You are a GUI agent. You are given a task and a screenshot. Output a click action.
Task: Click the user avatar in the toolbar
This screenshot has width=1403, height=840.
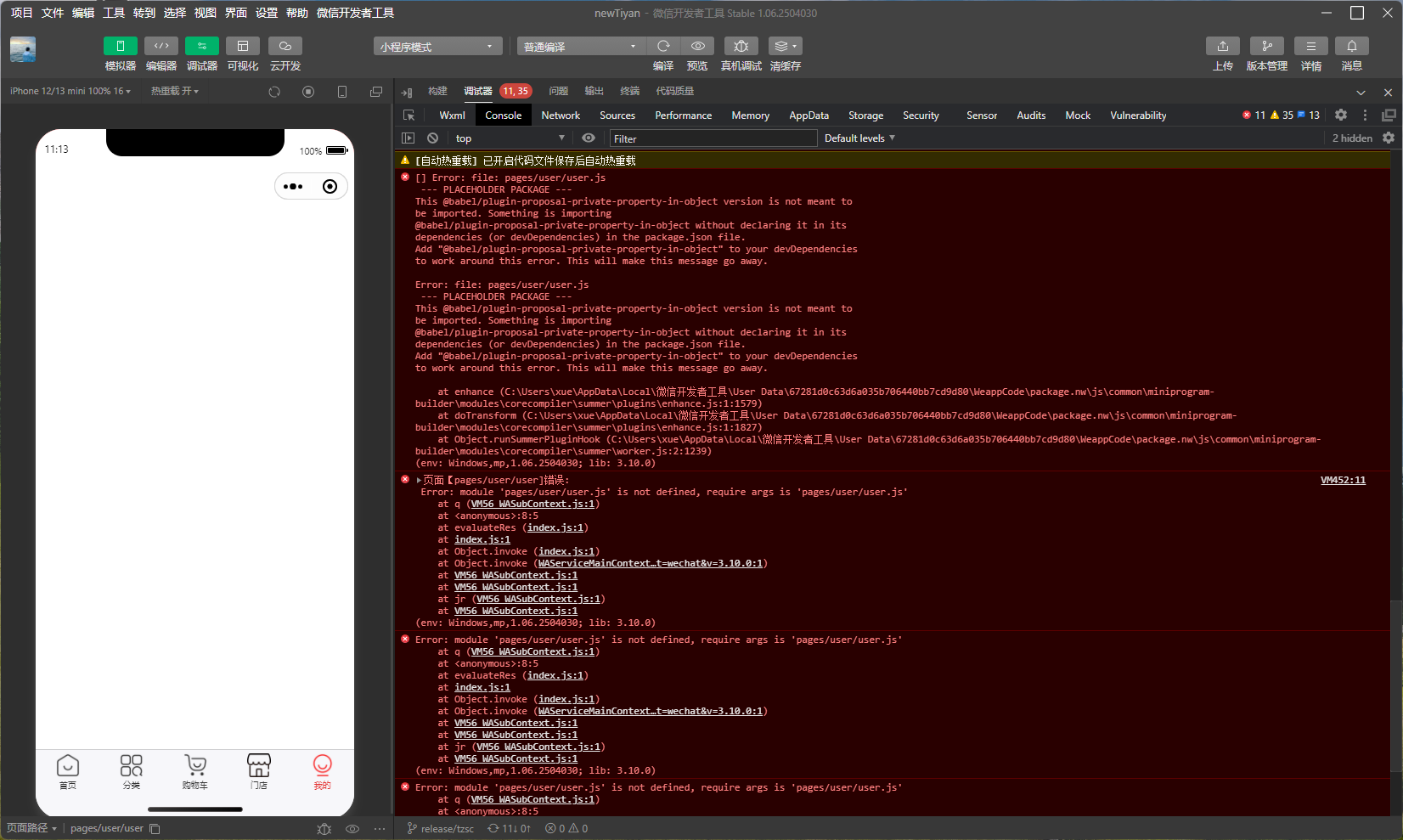(23, 49)
